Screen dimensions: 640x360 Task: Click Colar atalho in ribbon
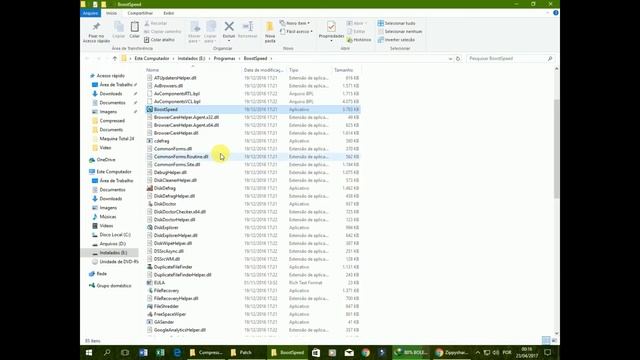pyautogui.click(x=159, y=40)
